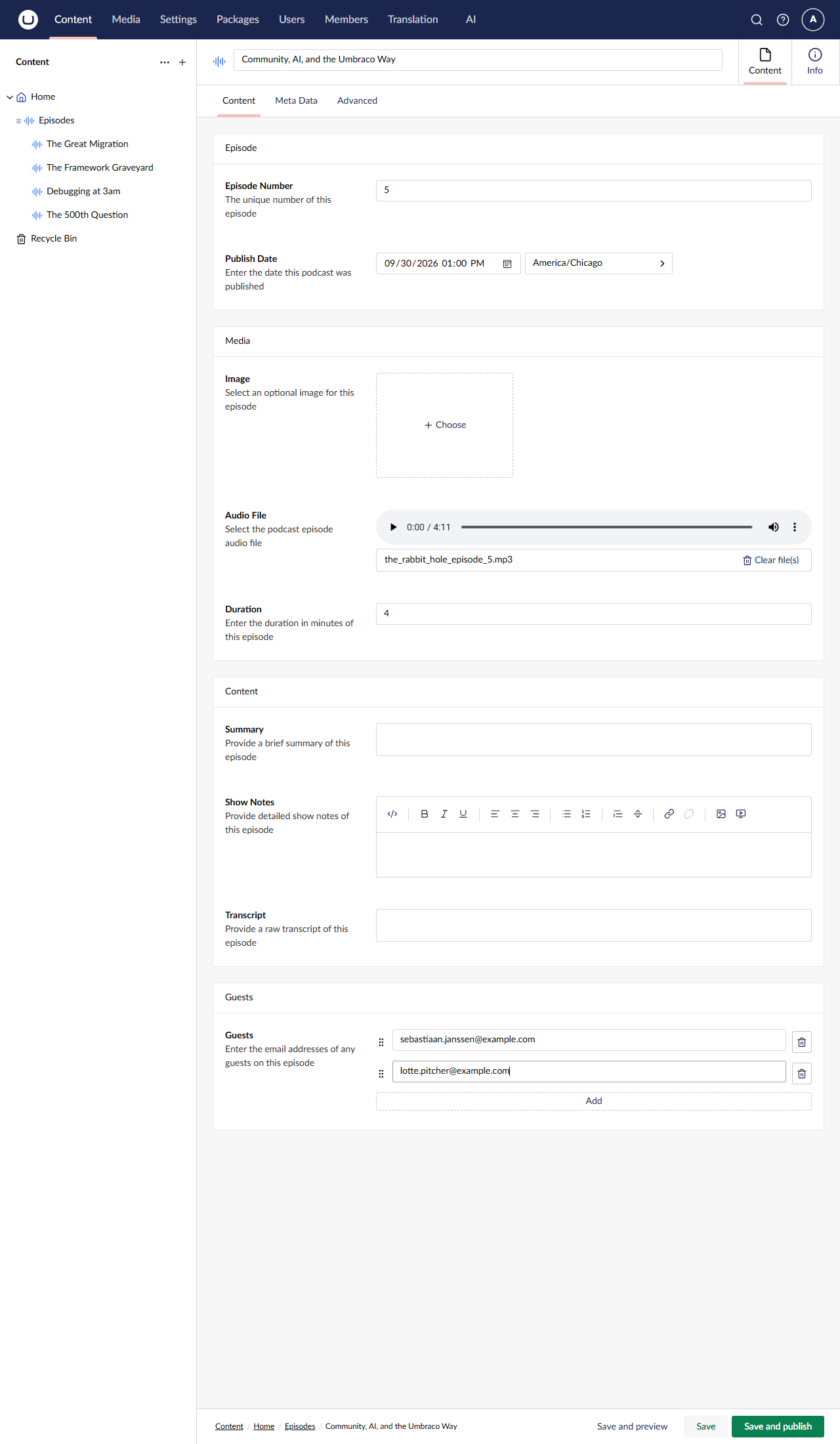Open the backoffice search icon
The height and width of the screenshot is (1444, 840).
coord(757,20)
